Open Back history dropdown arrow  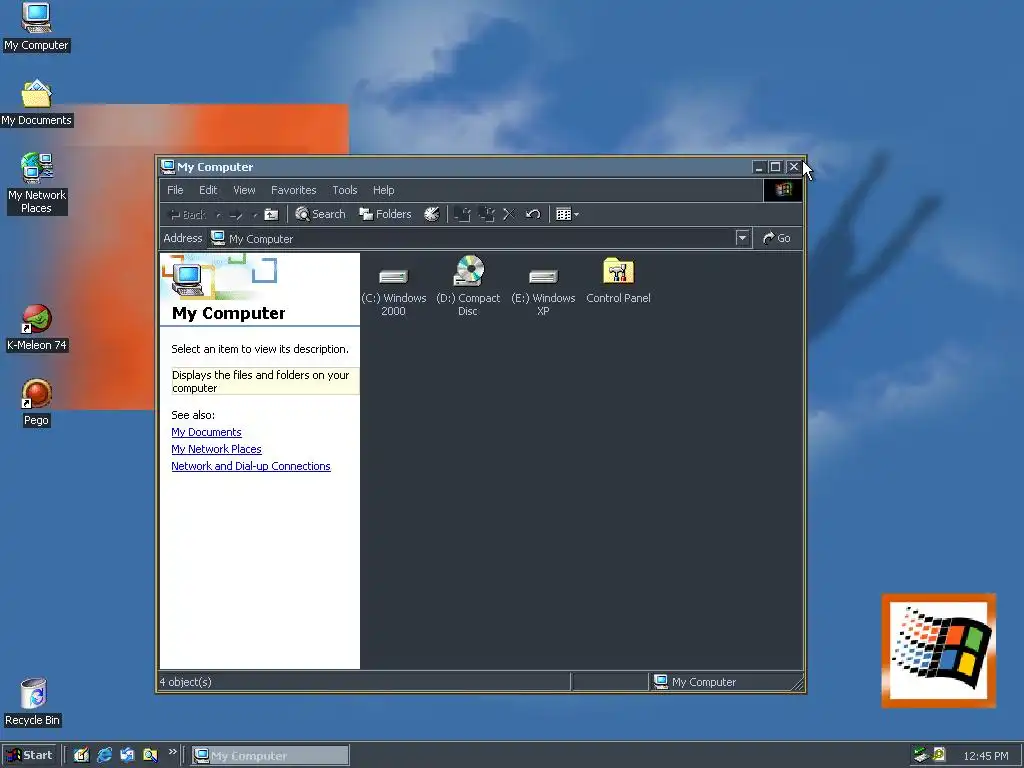(x=218, y=214)
